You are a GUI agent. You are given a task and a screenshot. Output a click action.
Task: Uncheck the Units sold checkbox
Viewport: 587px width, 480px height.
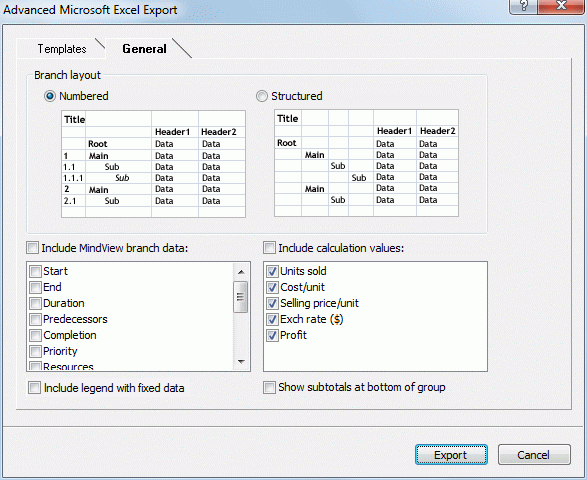coord(272,271)
